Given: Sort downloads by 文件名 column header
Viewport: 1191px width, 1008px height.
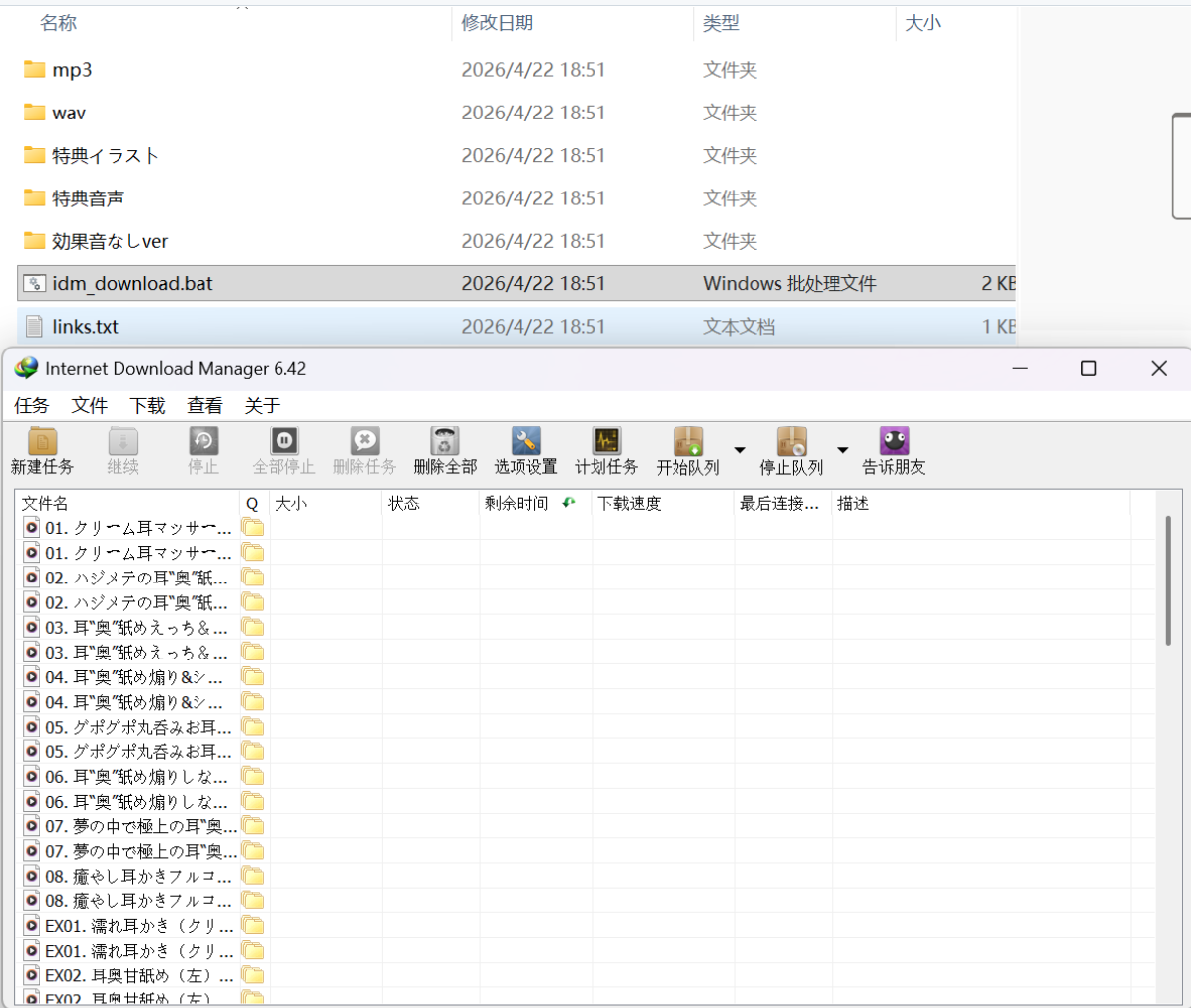Looking at the screenshot, I should [x=128, y=504].
